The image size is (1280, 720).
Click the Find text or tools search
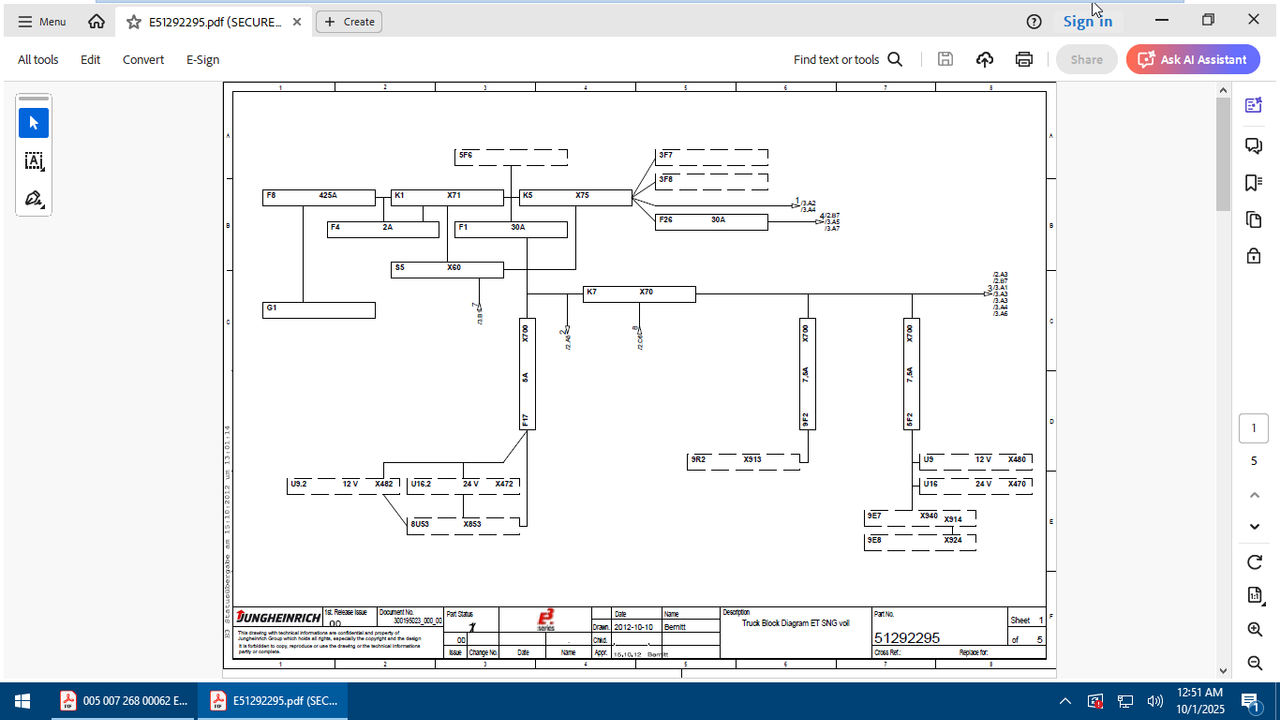(848, 59)
